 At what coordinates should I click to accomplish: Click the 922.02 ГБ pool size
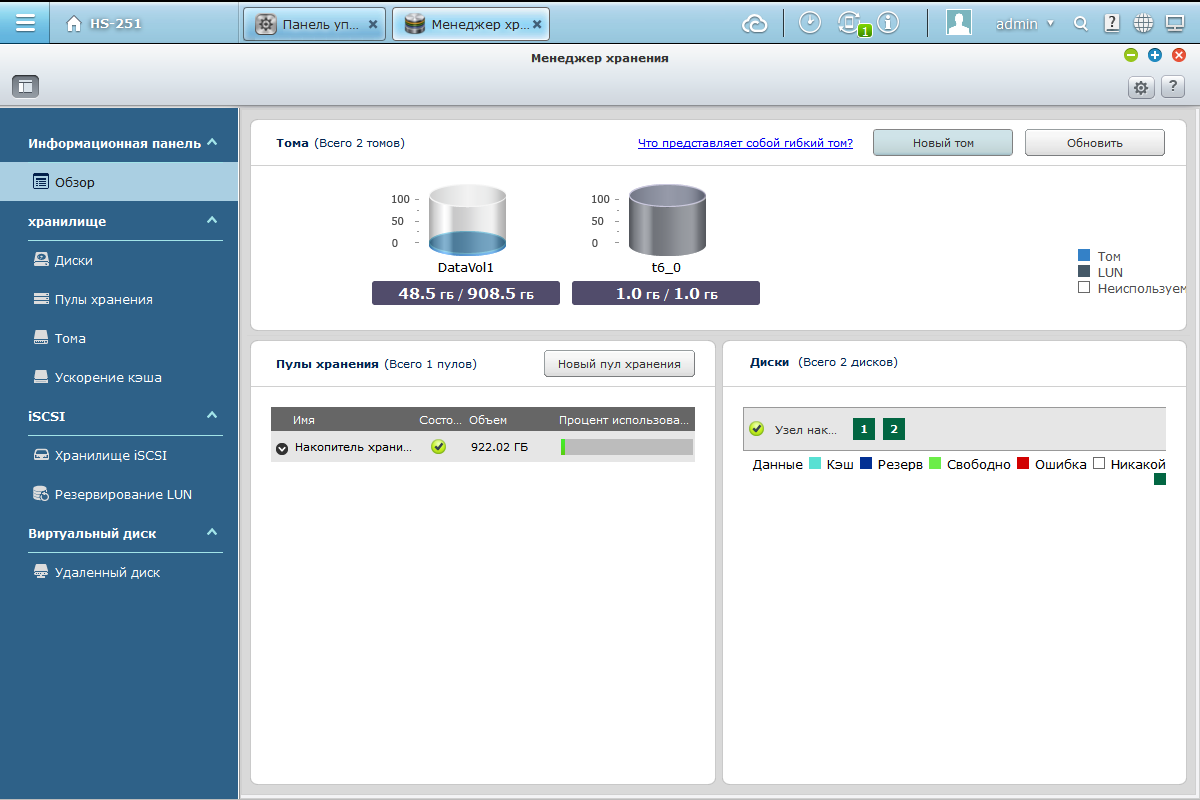pyautogui.click(x=499, y=447)
